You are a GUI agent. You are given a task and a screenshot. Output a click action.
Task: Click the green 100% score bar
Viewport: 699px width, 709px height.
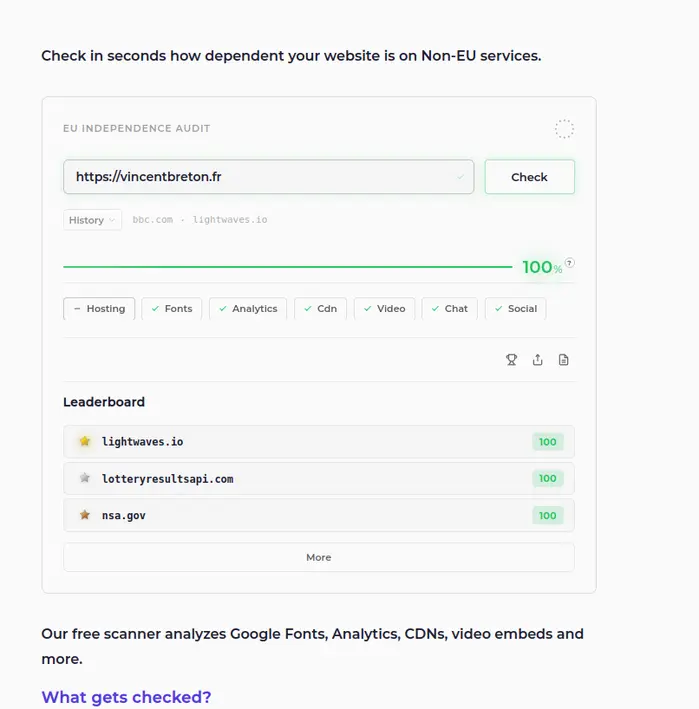pyautogui.click(x=288, y=267)
